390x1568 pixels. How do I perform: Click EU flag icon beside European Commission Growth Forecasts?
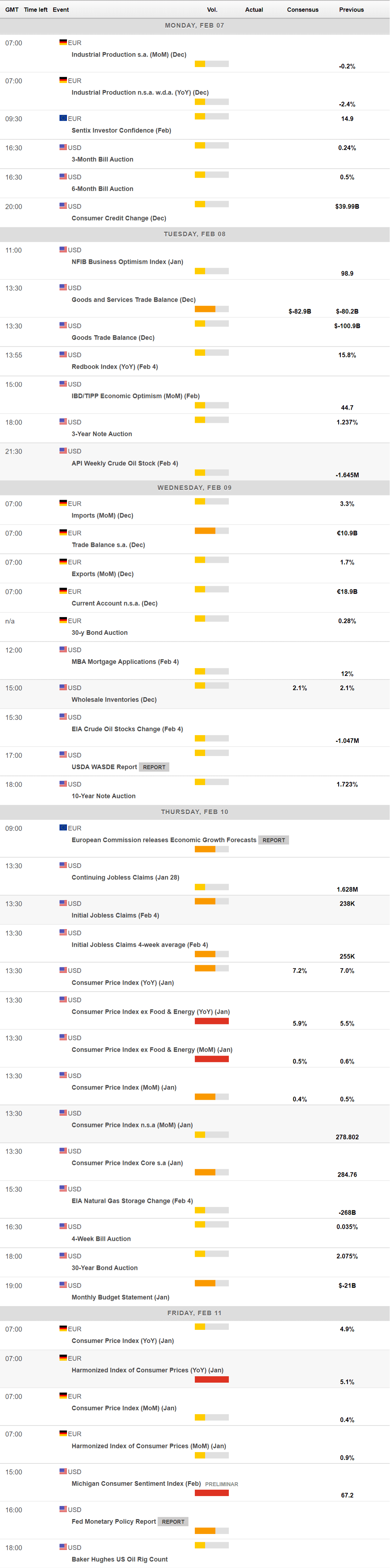pyautogui.click(x=63, y=827)
